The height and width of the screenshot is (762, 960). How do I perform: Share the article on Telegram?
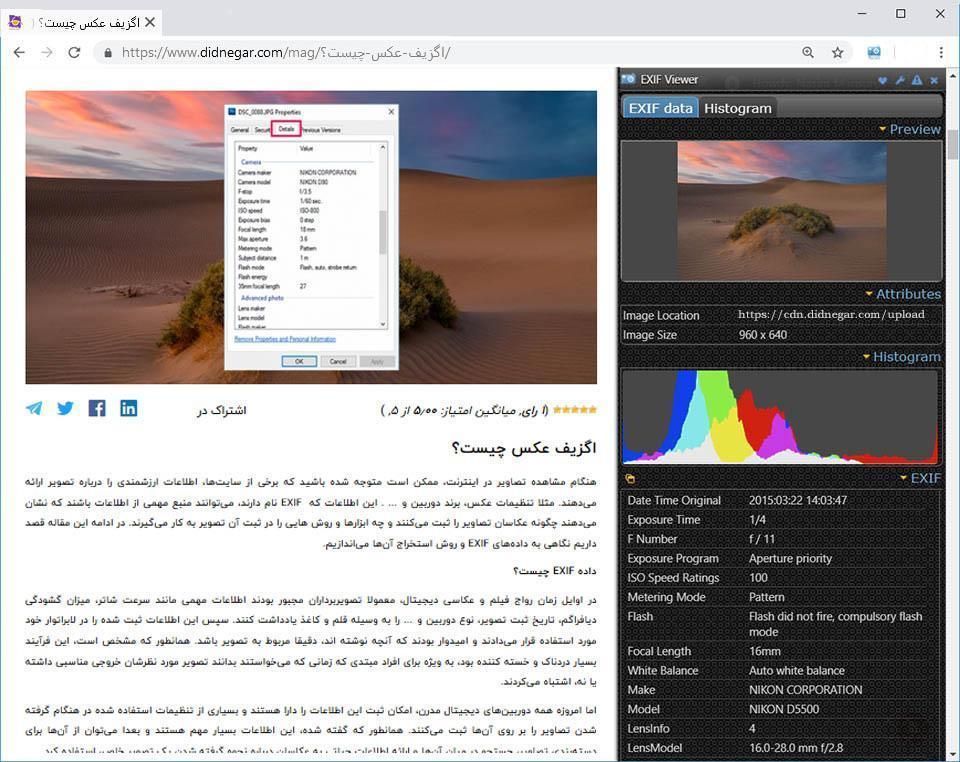point(32,407)
